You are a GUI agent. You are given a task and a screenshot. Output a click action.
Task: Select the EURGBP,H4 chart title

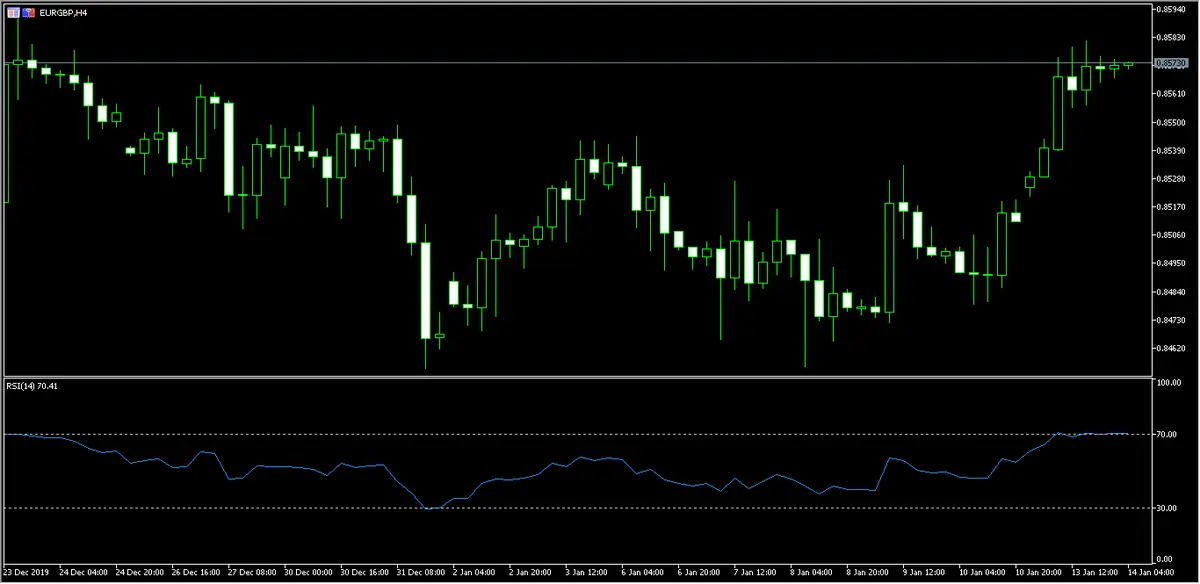tap(64, 13)
